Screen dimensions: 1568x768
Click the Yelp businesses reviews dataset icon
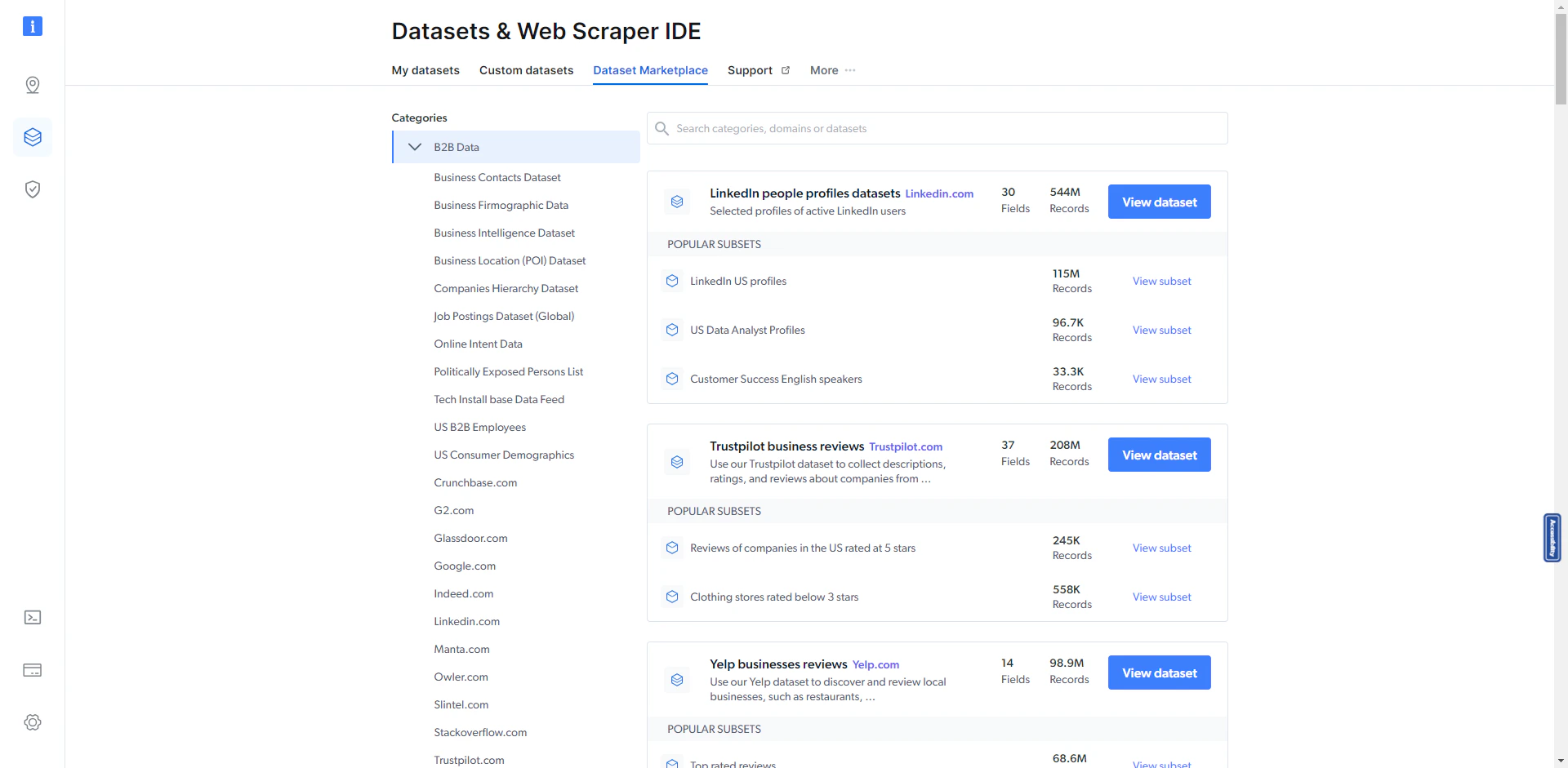click(x=677, y=680)
